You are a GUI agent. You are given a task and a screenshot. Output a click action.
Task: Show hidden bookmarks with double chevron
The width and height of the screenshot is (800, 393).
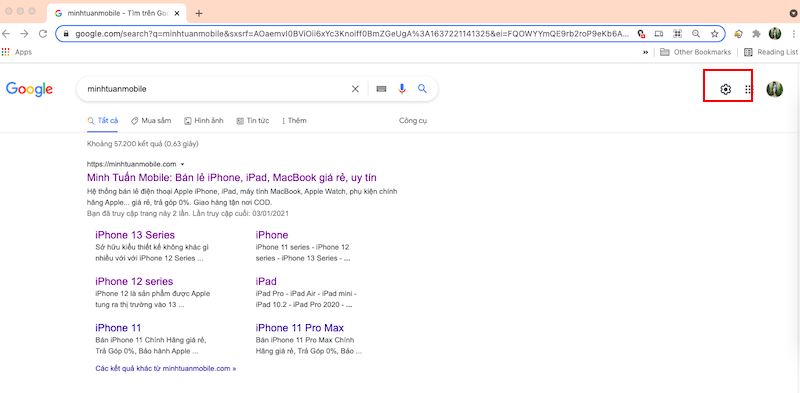pos(645,52)
